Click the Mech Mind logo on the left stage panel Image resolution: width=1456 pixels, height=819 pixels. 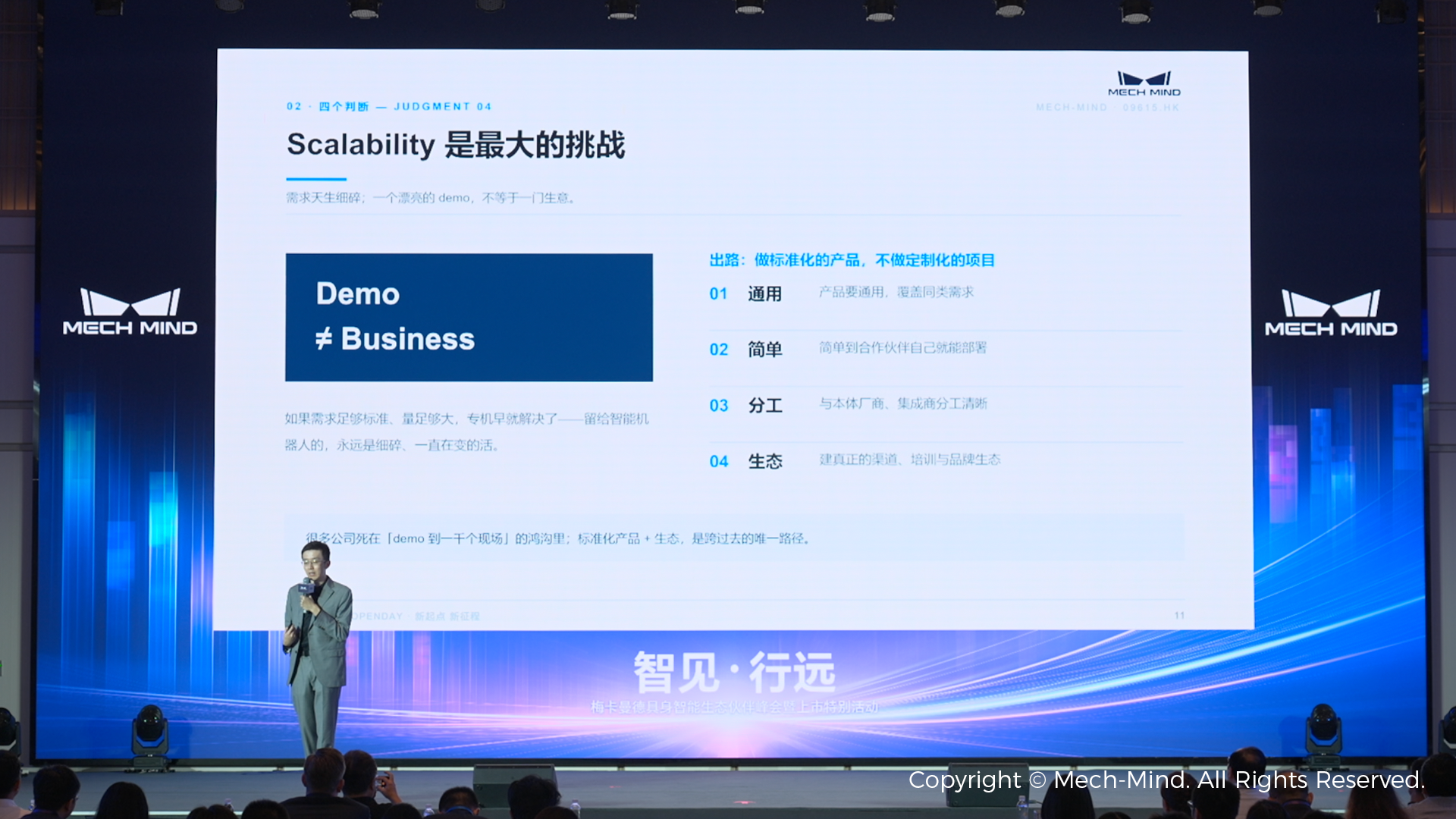click(130, 312)
